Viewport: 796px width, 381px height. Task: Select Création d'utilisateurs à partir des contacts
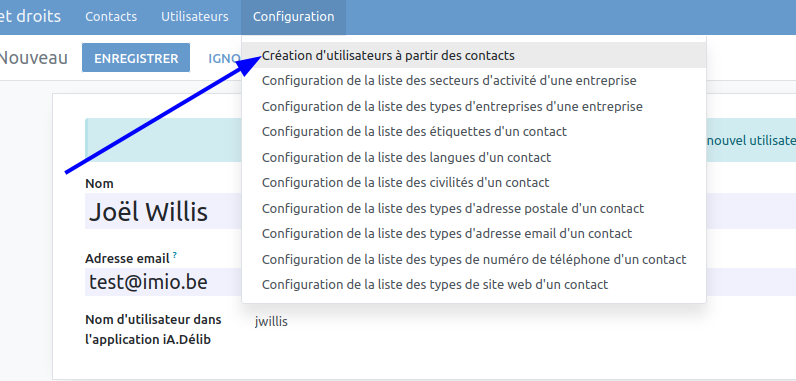[x=474, y=55]
